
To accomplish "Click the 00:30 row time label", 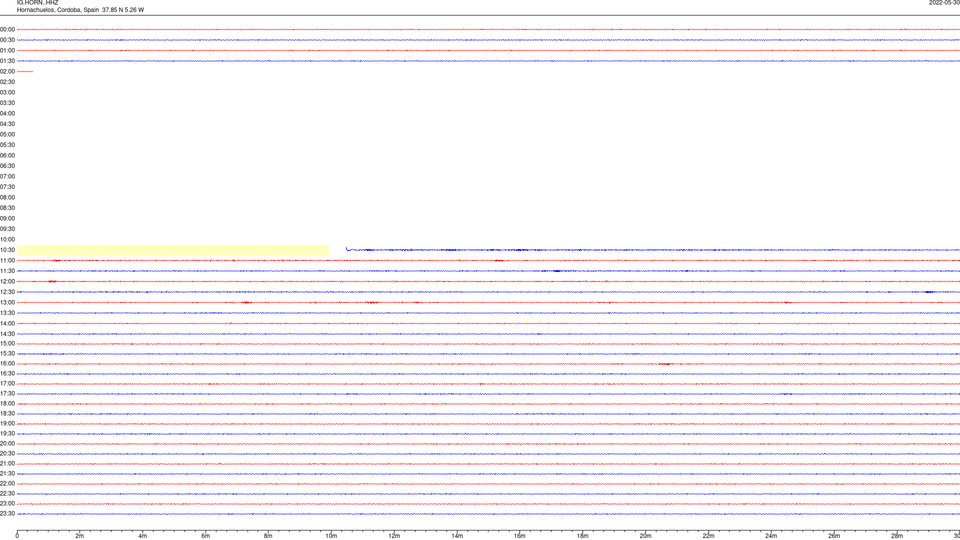I will [7, 40].
